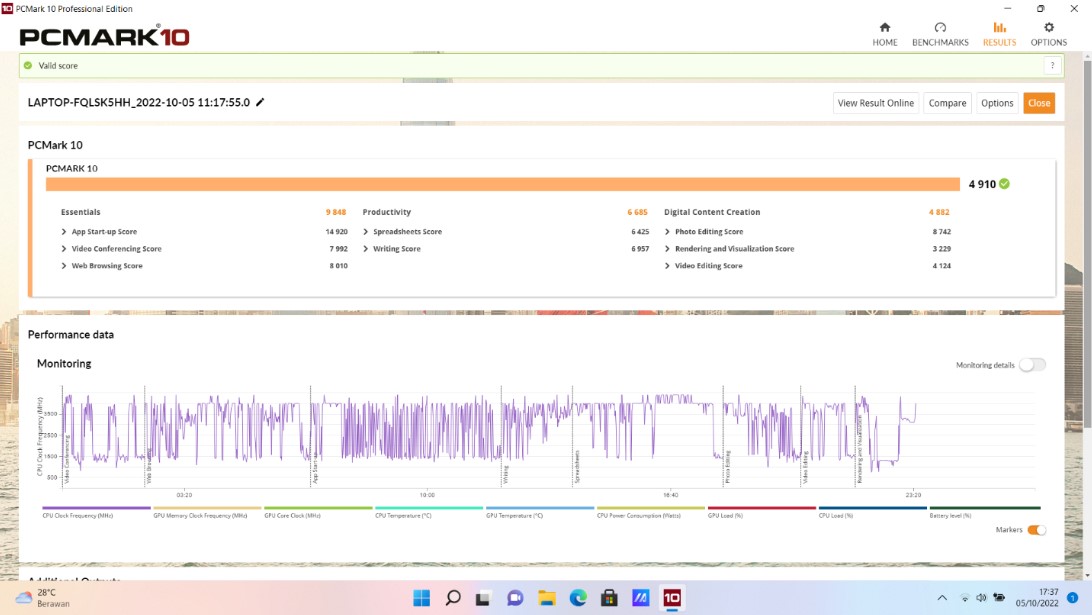Click PCMark 10 taskbar icon

[672, 598]
